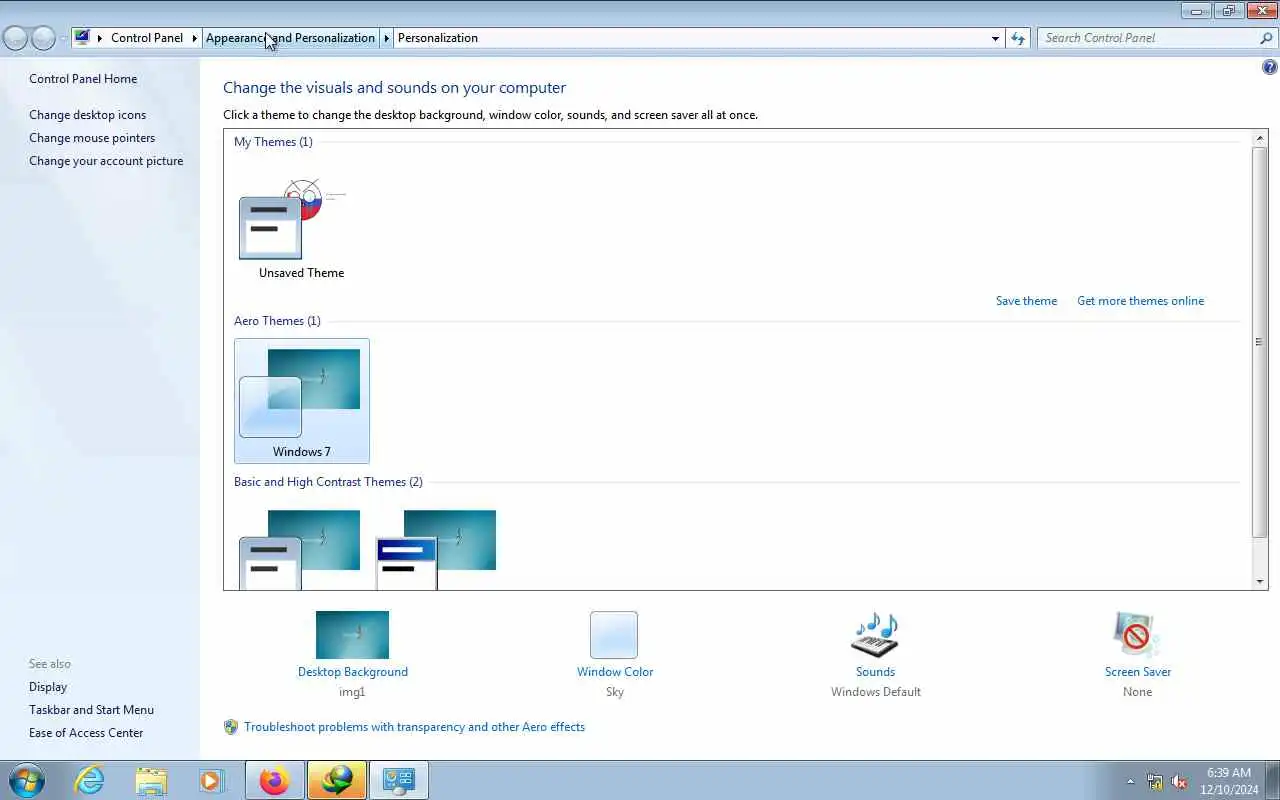This screenshot has width=1280, height=800.
Task: Click the Search Control Panel field
Action: tap(1148, 38)
